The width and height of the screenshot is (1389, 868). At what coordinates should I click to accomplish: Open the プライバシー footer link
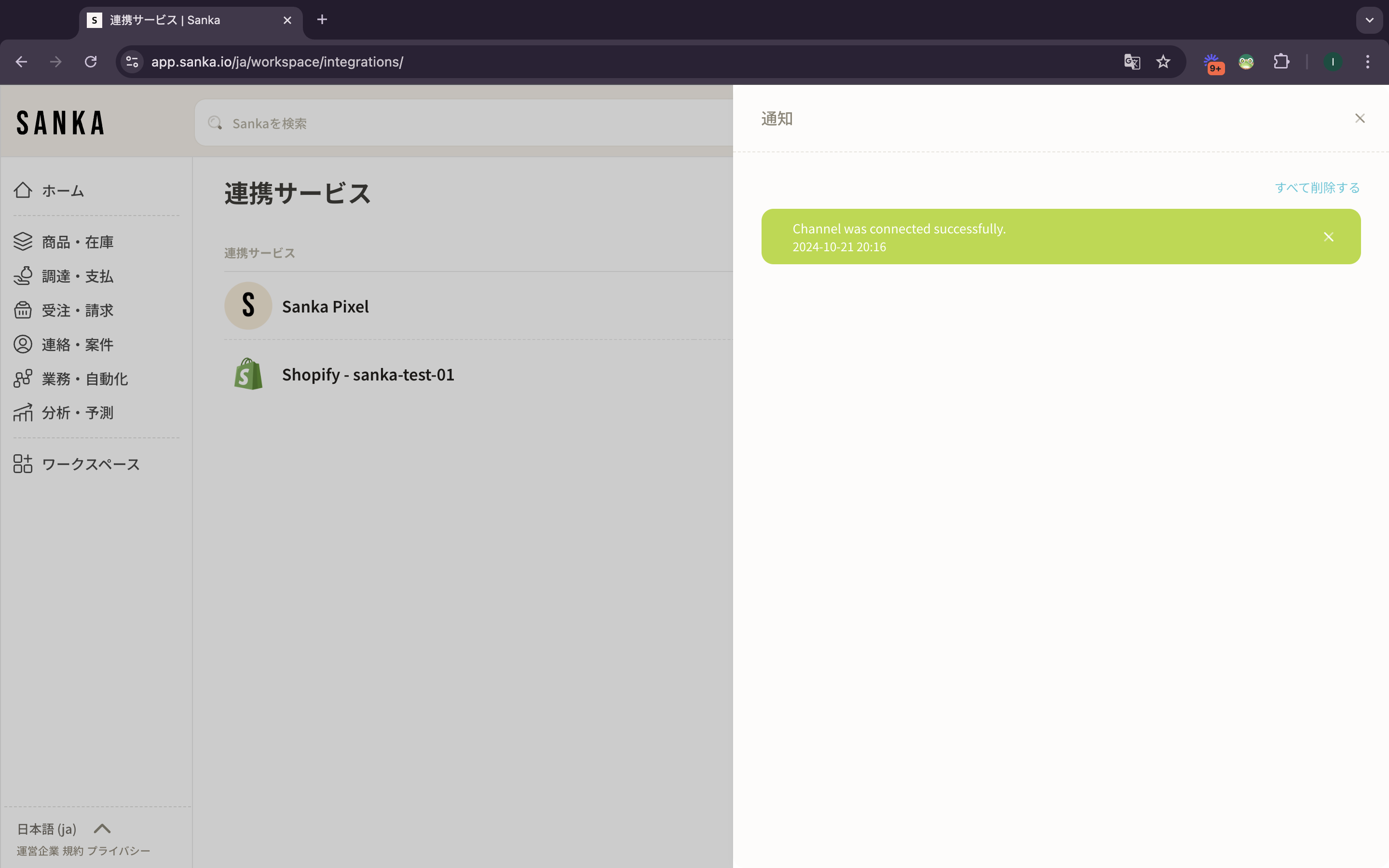(x=118, y=851)
